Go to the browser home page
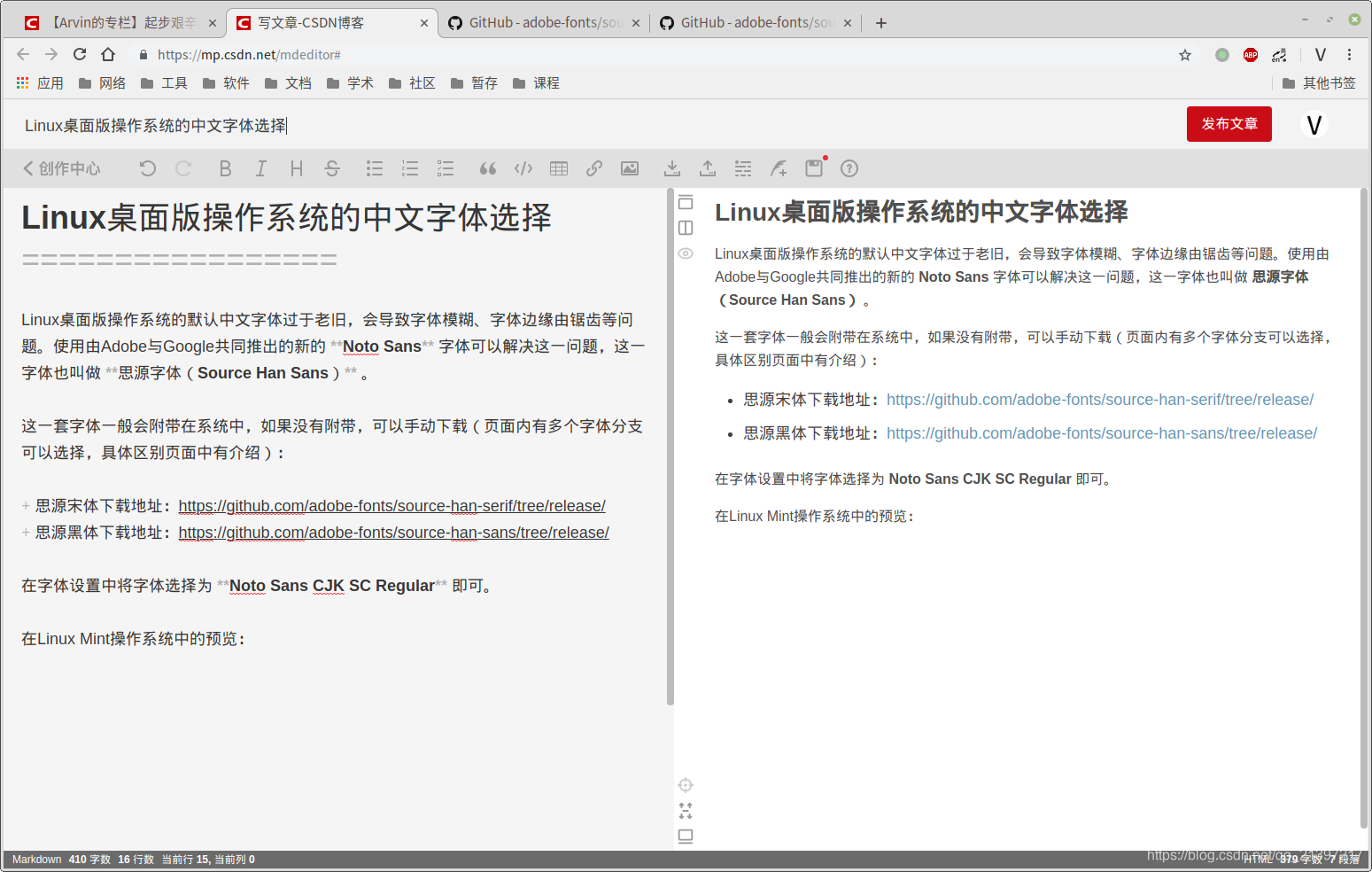1372x872 pixels. click(x=108, y=54)
